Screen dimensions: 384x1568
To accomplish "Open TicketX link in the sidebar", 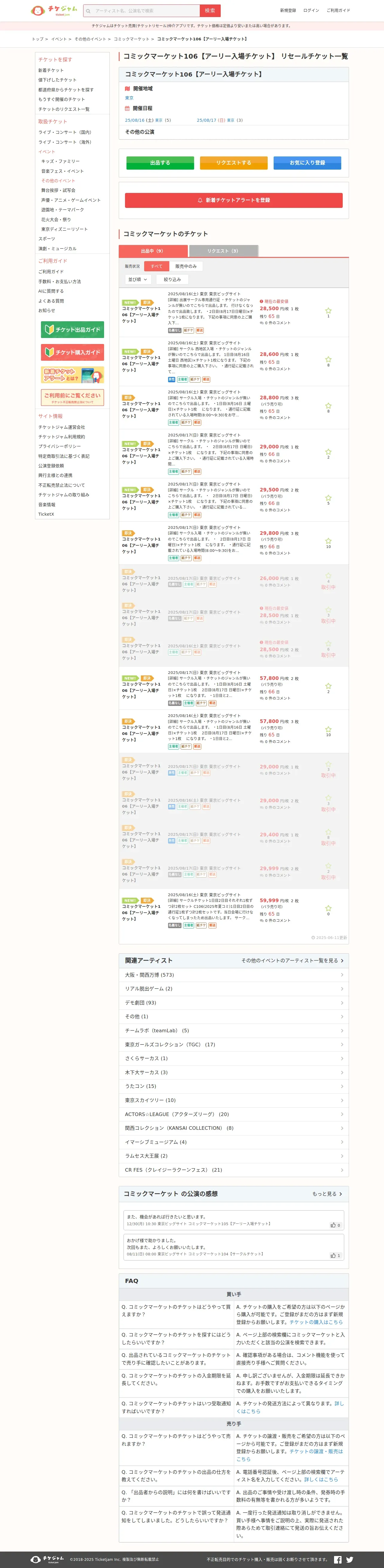I will point(46,514).
